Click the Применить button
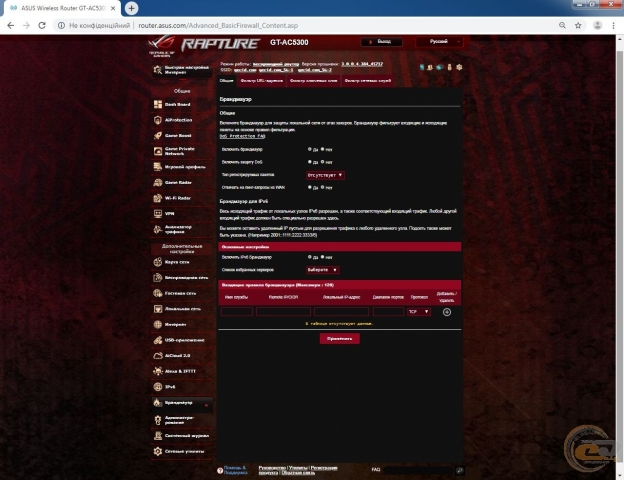Image resolution: width=624 pixels, height=480 pixels. coord(339,339)
